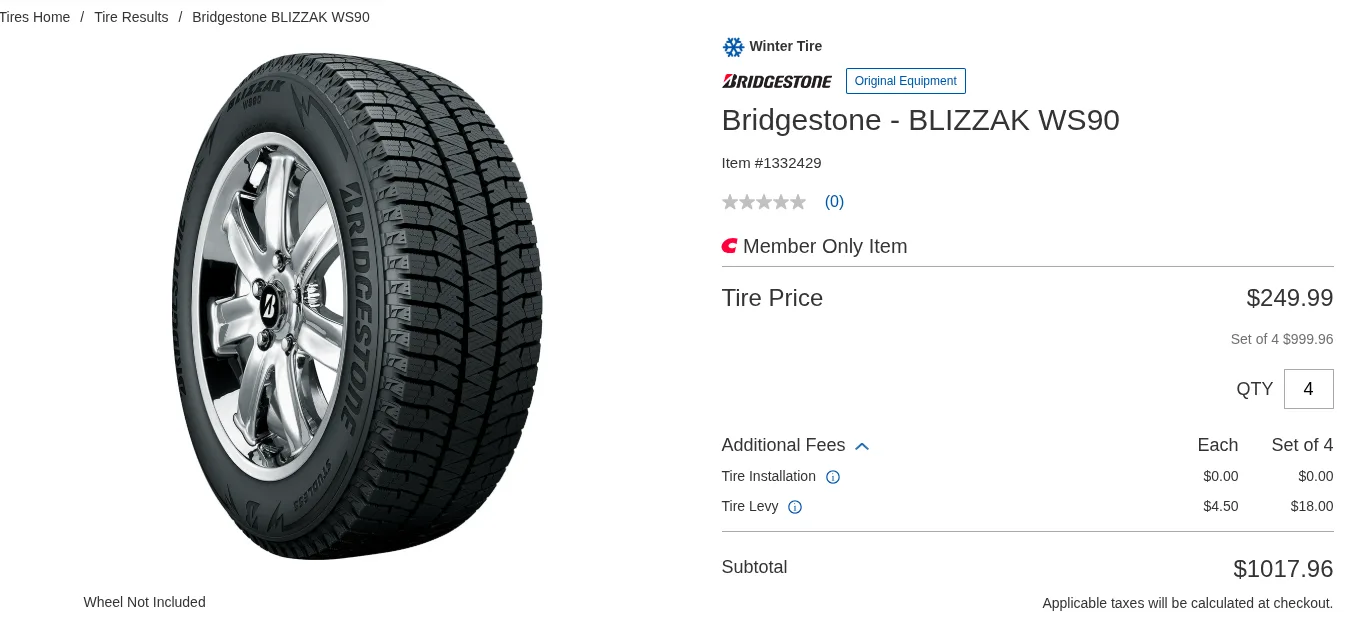Open the (0) reviews link
The height and width of the screenshot is (626, 1355).
834,201
